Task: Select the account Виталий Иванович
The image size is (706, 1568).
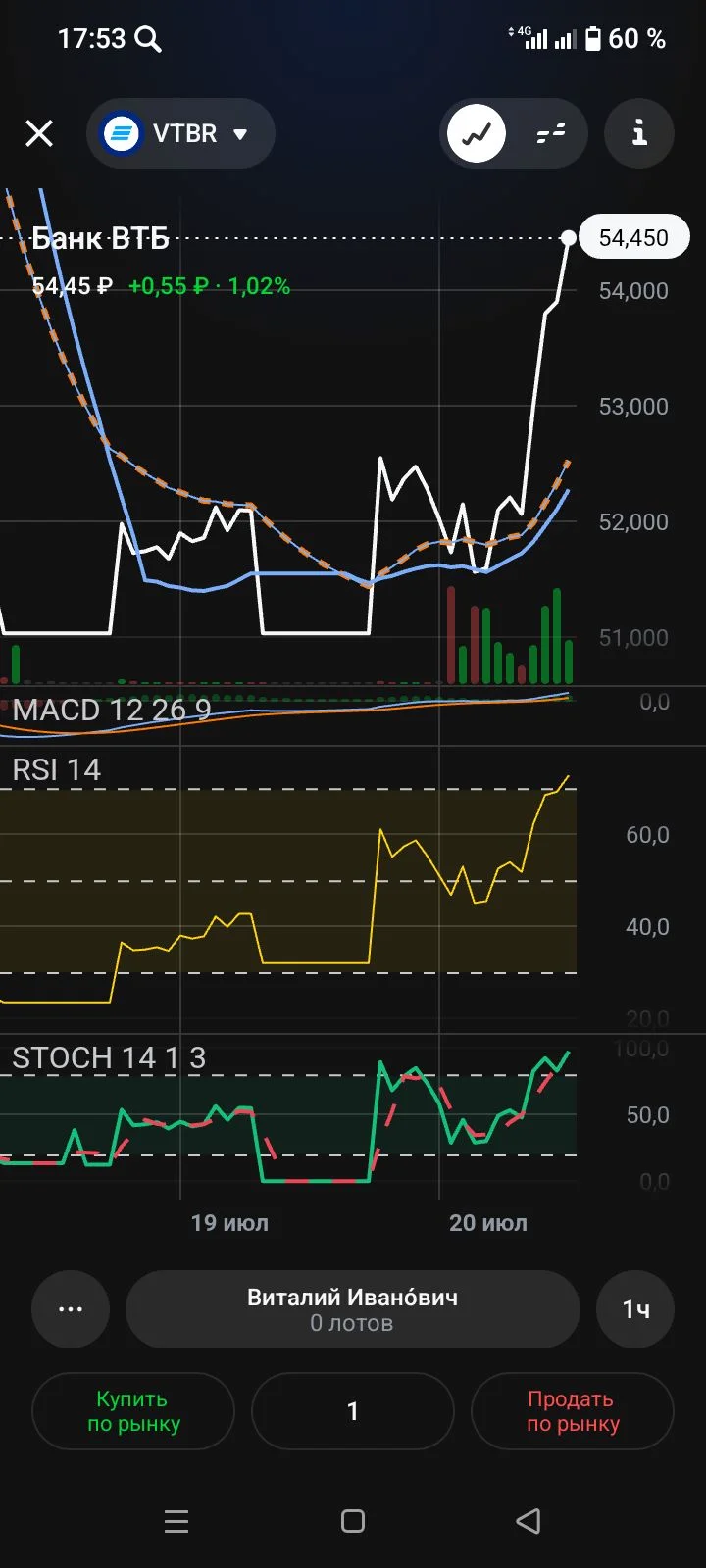Action: pos(353,1309)
